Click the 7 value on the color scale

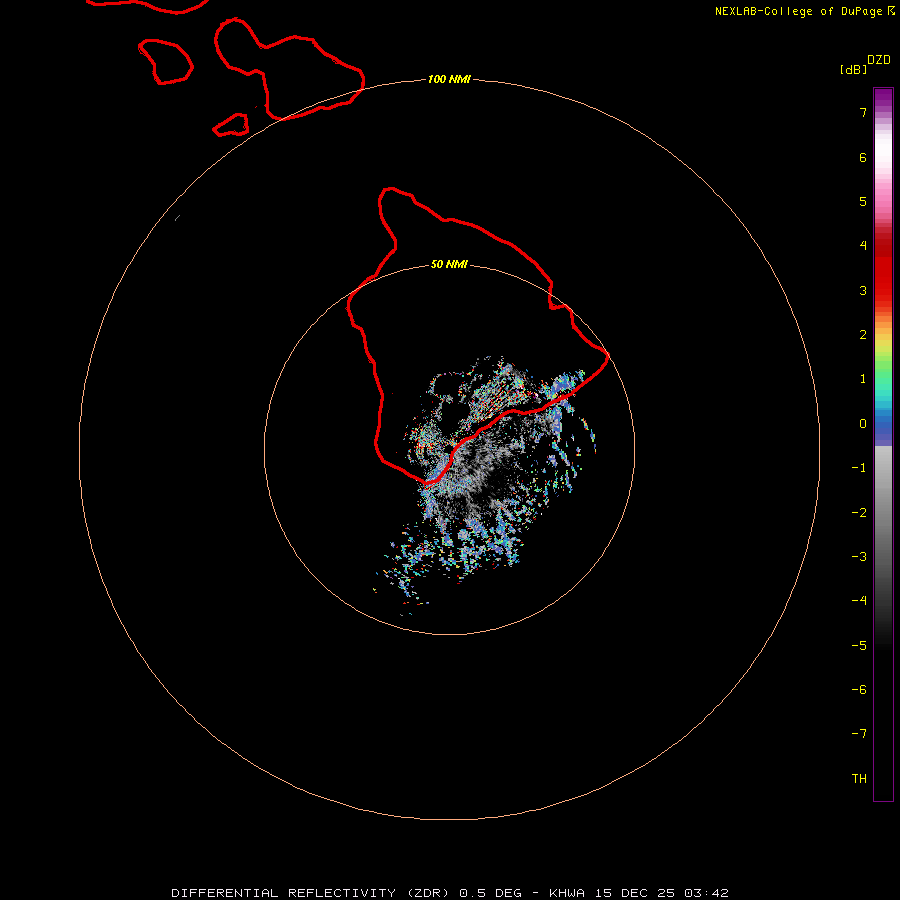(863, 112)
